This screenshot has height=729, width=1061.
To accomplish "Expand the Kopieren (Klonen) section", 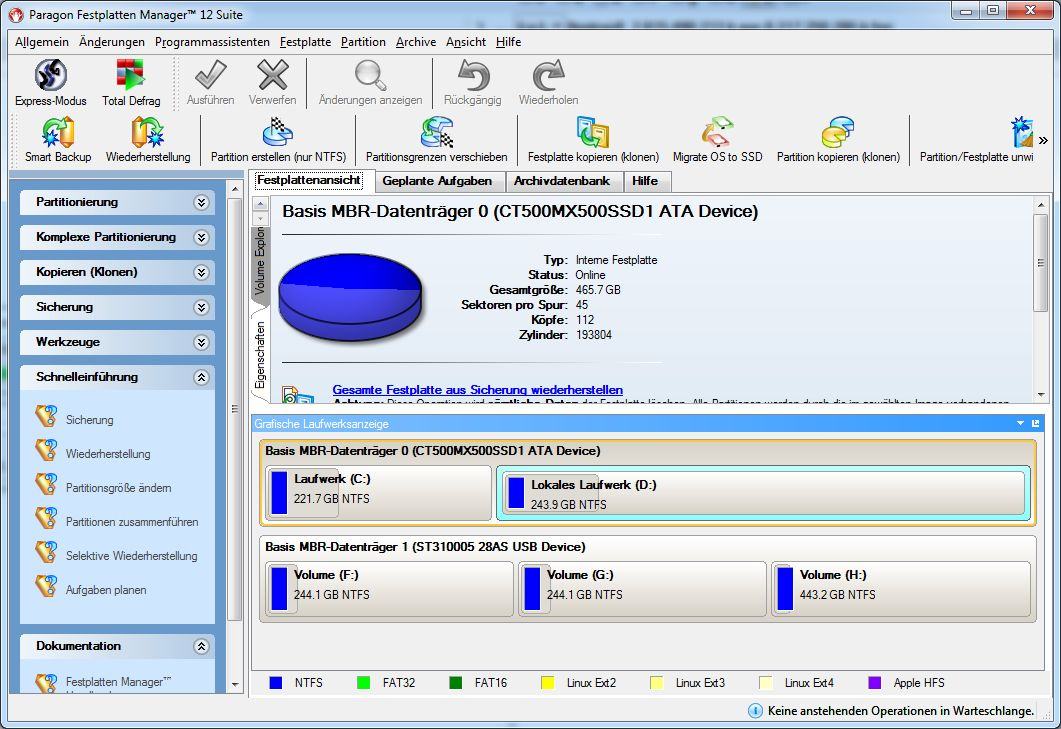I will (201, 272).
